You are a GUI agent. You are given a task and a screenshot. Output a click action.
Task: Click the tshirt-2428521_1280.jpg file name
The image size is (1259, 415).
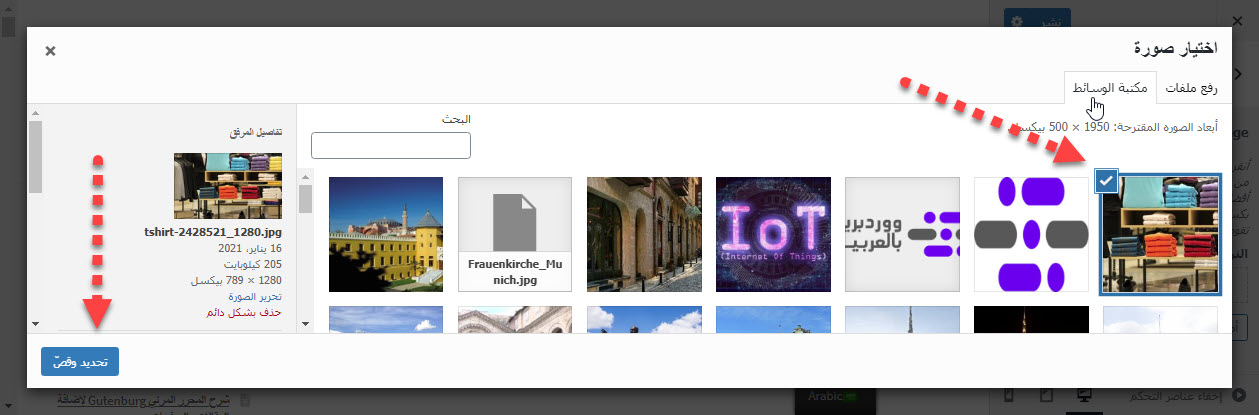pos(214,232)
